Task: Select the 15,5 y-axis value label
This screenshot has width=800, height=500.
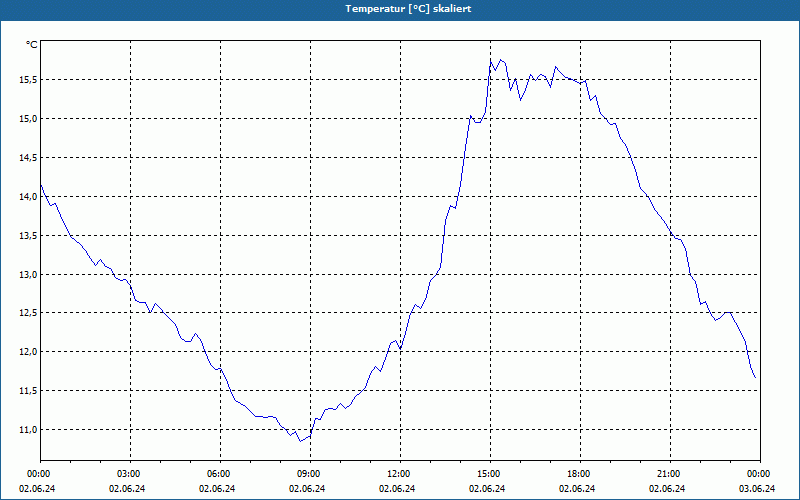Action: click(x=28, y=80)
